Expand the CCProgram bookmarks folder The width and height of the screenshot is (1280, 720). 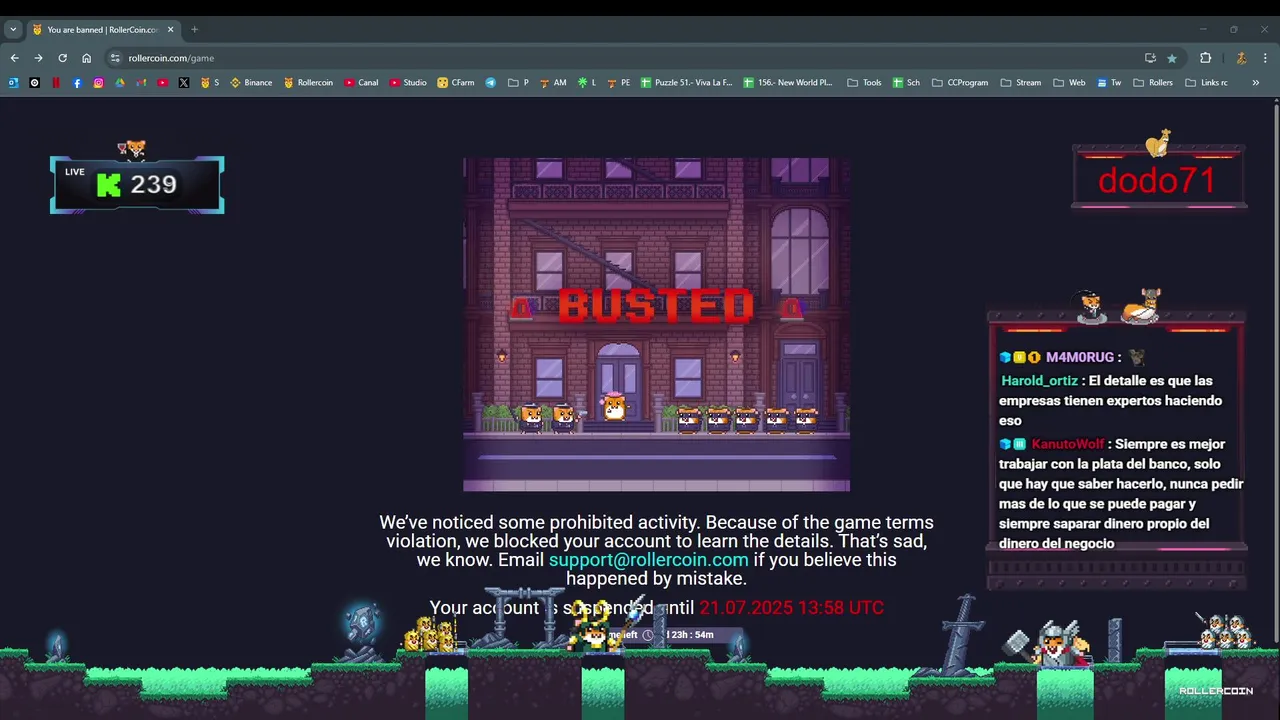click(x=959, y=83)
